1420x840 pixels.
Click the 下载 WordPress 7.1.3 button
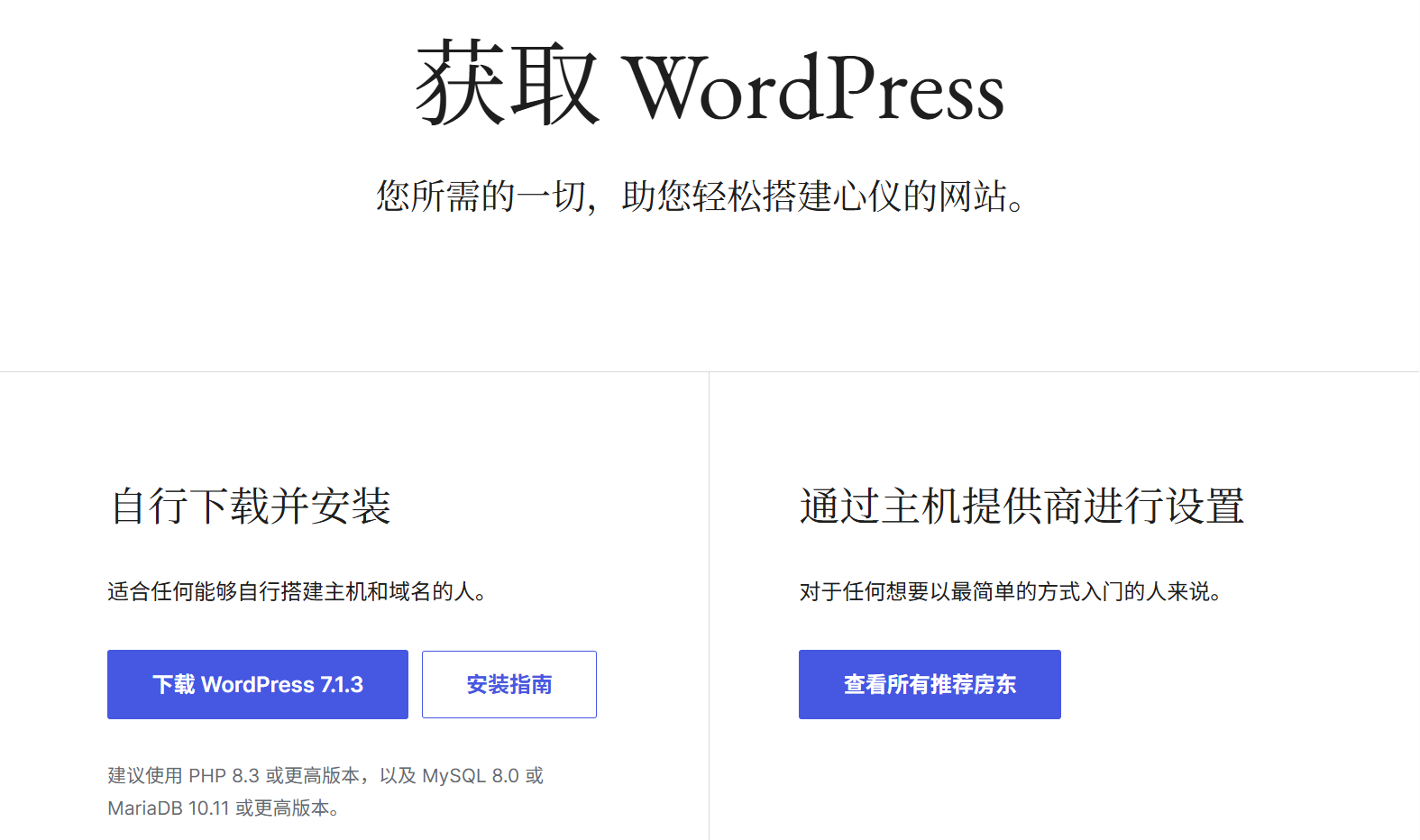pos(258,684)
